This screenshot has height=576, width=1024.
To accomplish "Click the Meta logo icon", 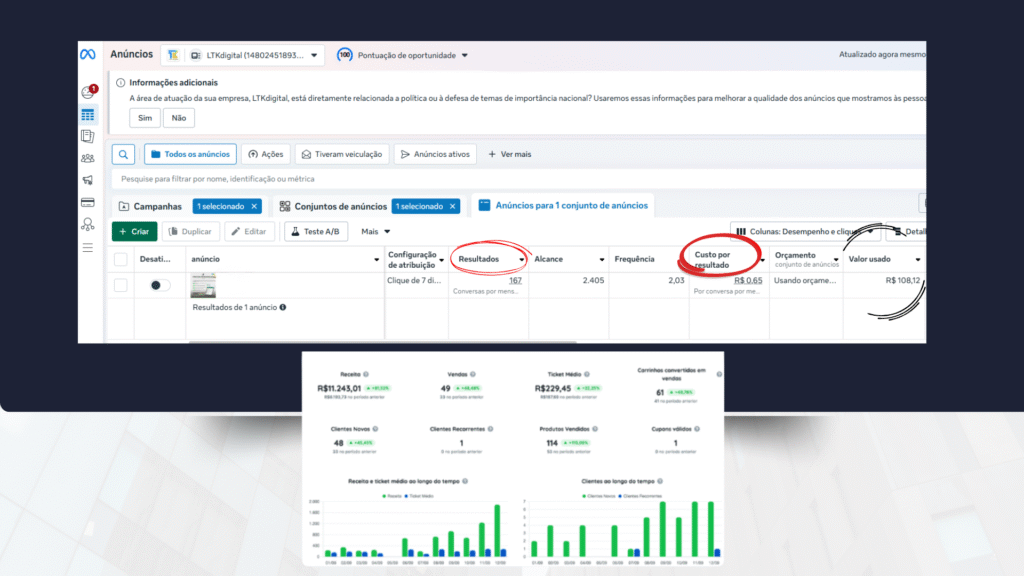I will click(x=88, y=55).
